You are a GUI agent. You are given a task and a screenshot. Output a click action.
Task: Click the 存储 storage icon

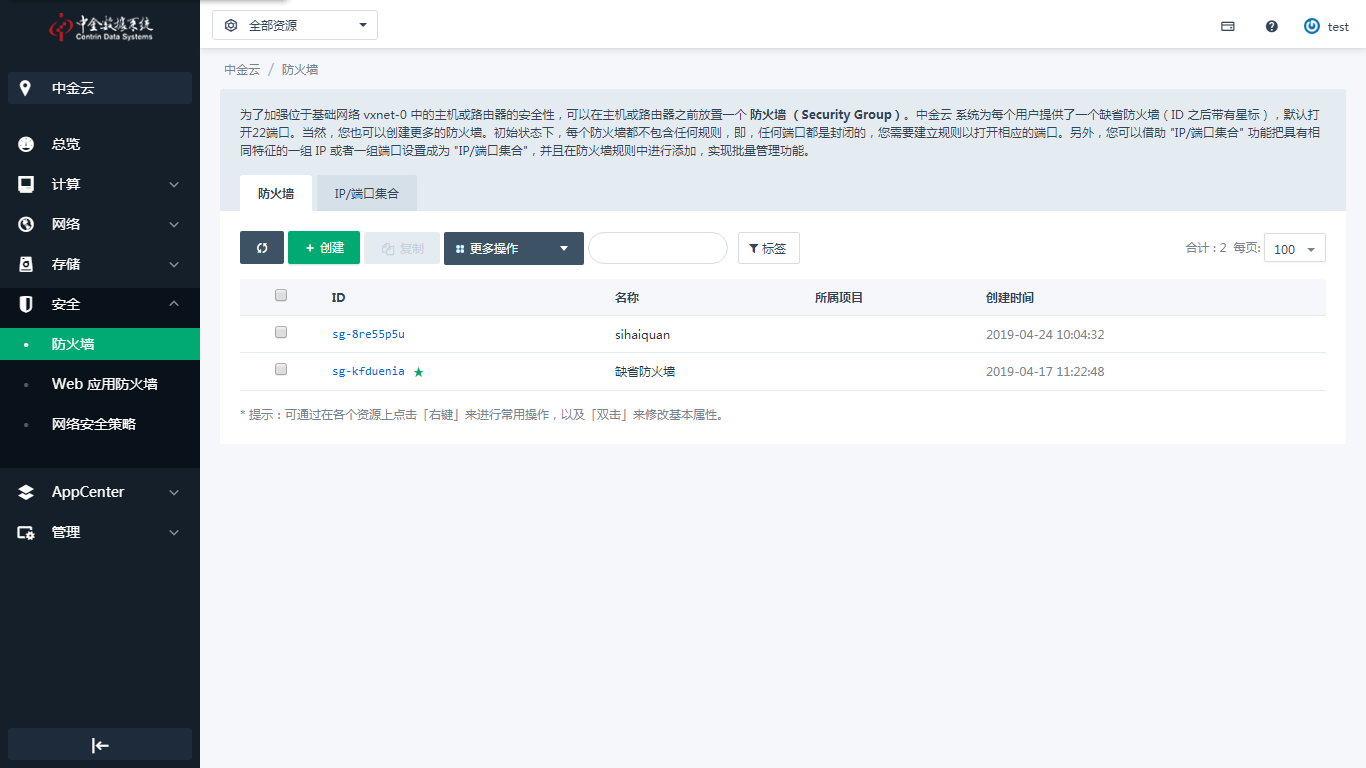click(x=26, y=264)
